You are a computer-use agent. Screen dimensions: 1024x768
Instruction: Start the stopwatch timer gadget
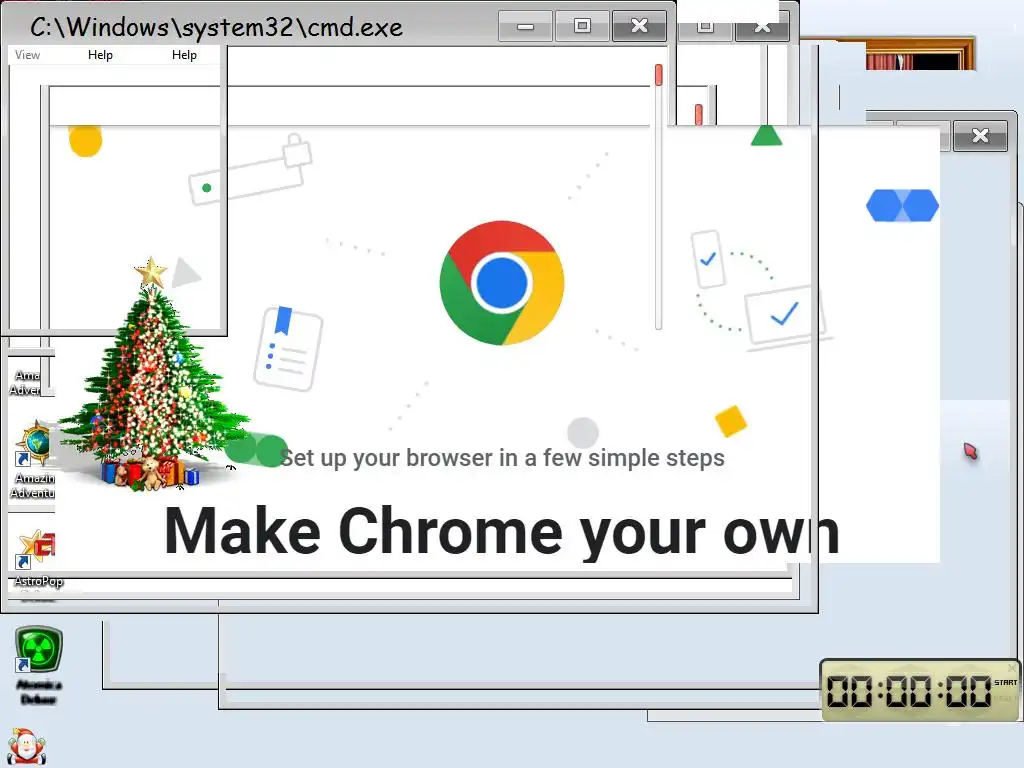(1005, 682)
